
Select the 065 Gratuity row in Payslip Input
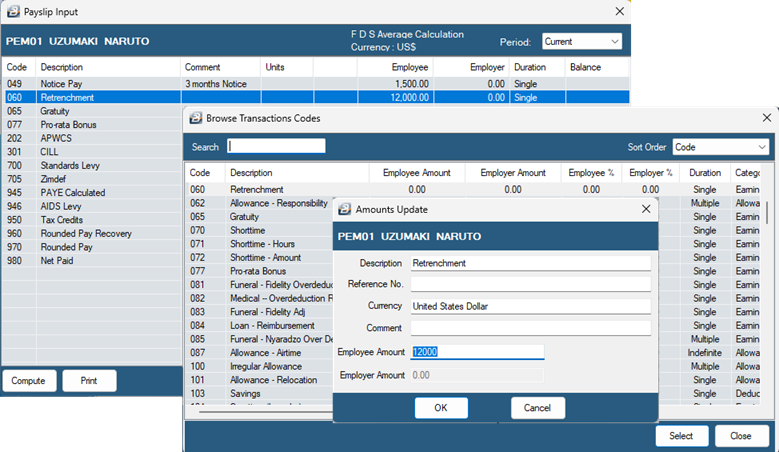[x=93, y=111]
